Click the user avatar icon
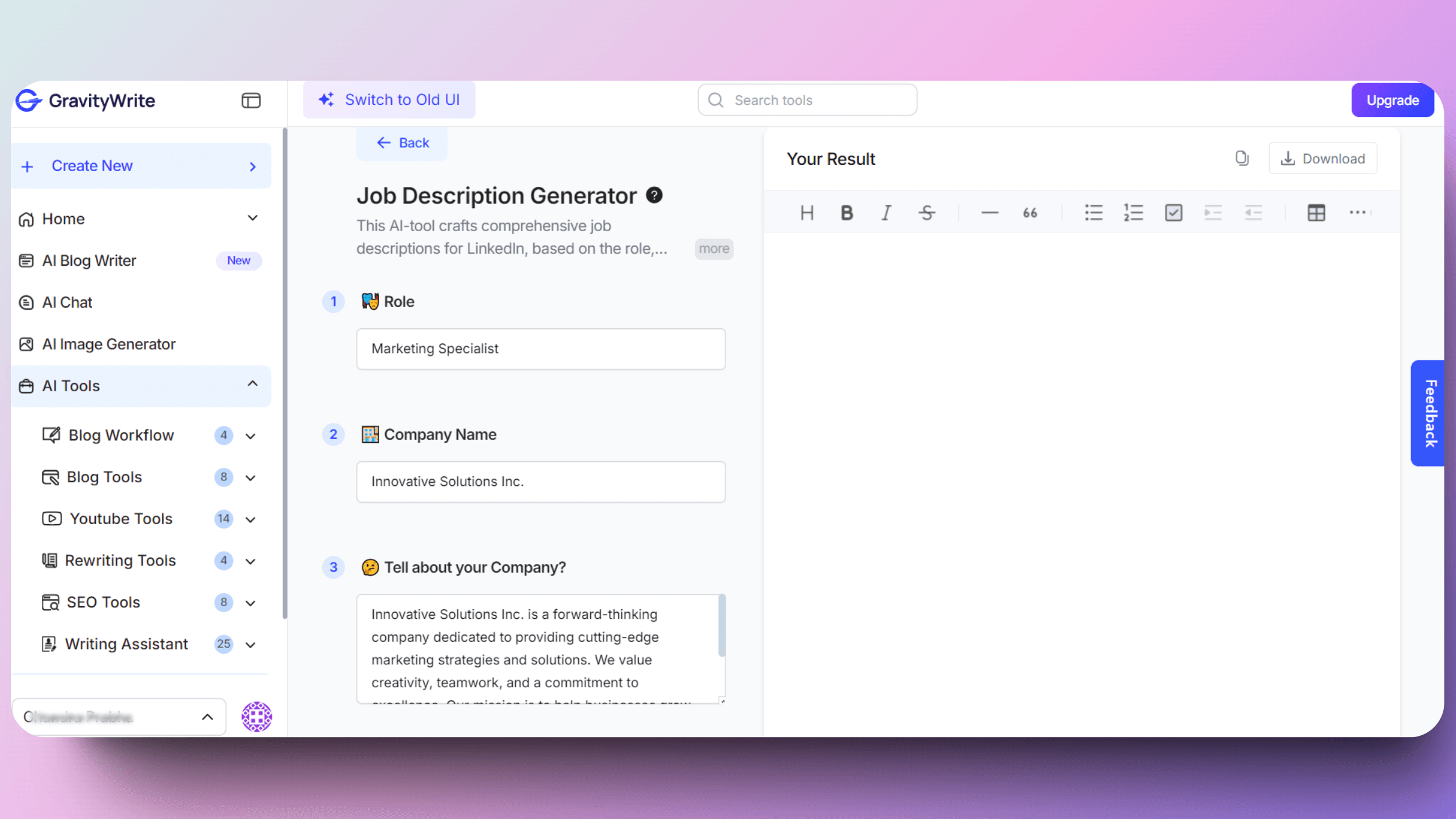 (x=257, y=716)
